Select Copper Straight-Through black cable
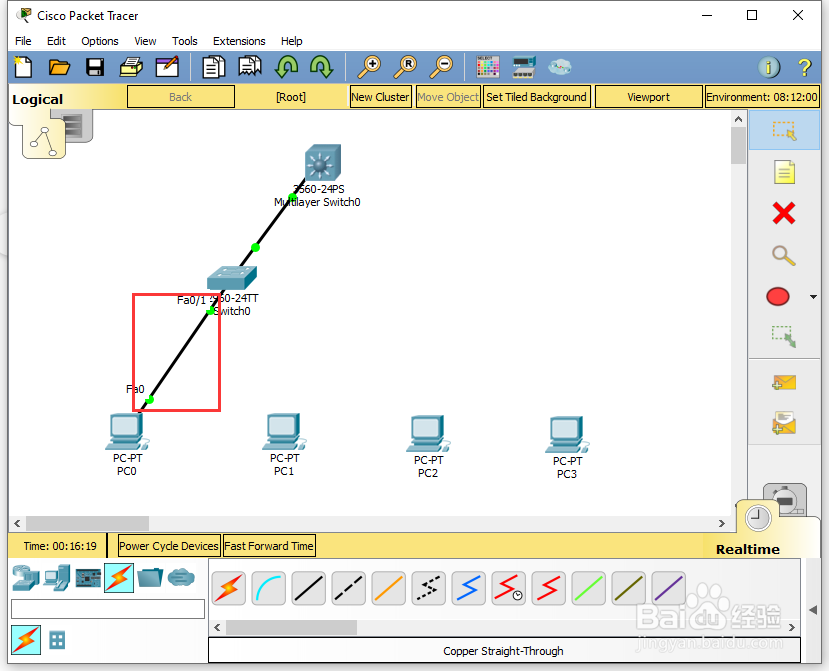The width and height of the screenshot is (829, 671). (x=309, y=588)
